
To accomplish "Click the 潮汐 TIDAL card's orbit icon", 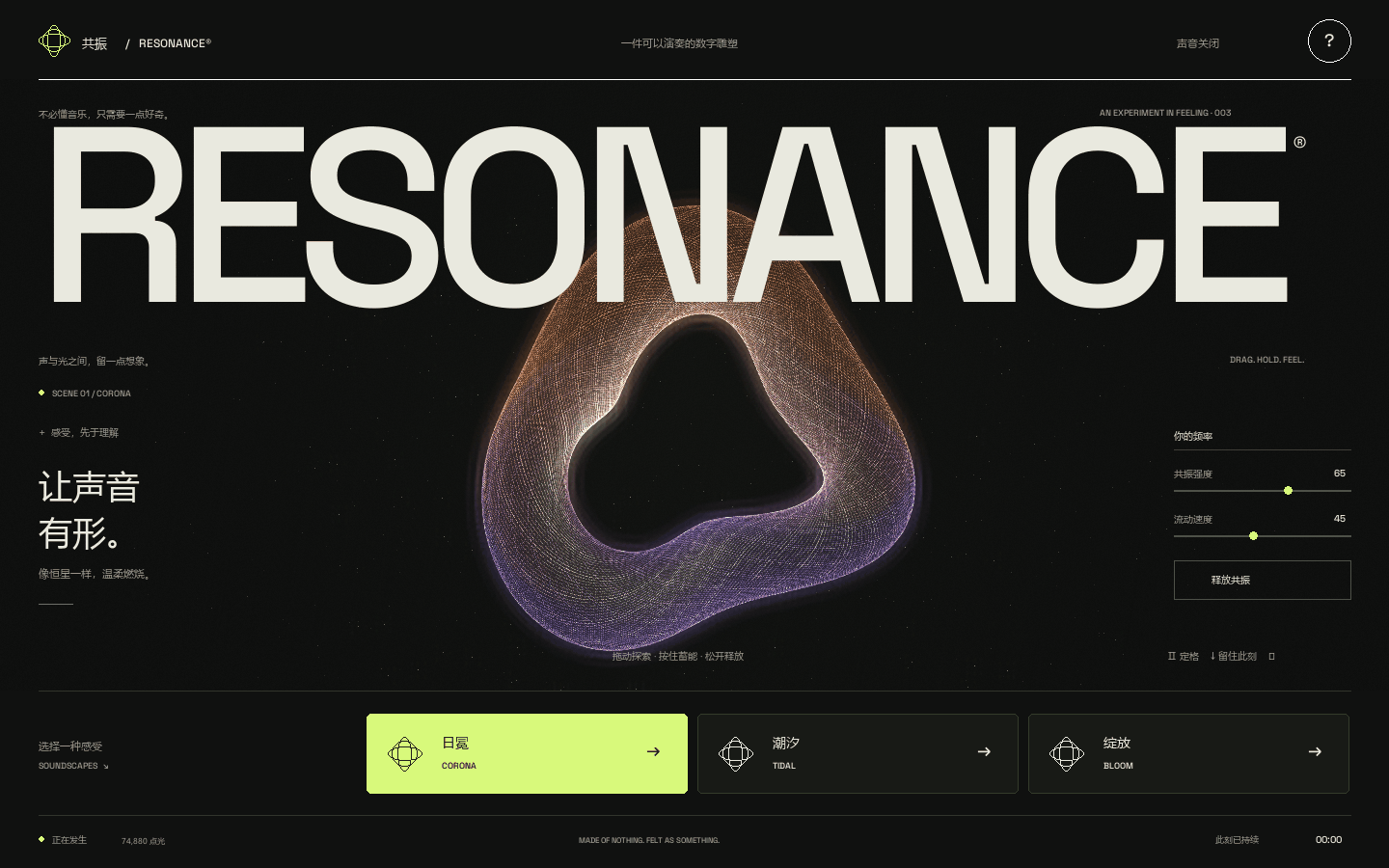I will click(x=736, y=753).
